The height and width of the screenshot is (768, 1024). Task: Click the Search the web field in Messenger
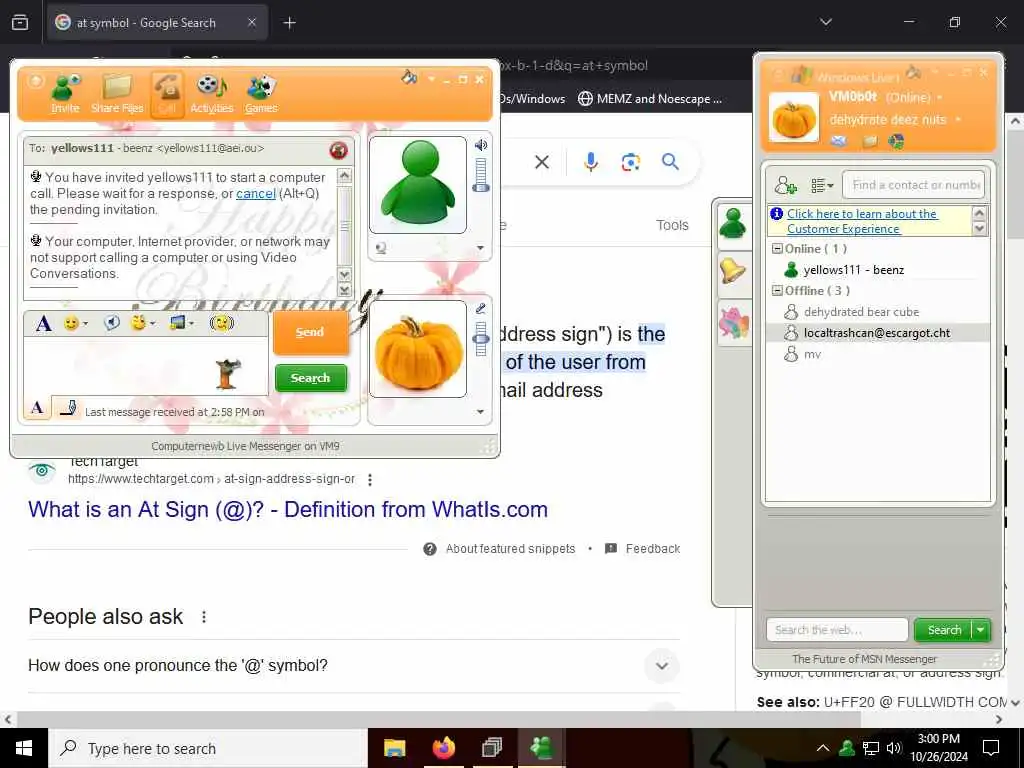point(837,630)
